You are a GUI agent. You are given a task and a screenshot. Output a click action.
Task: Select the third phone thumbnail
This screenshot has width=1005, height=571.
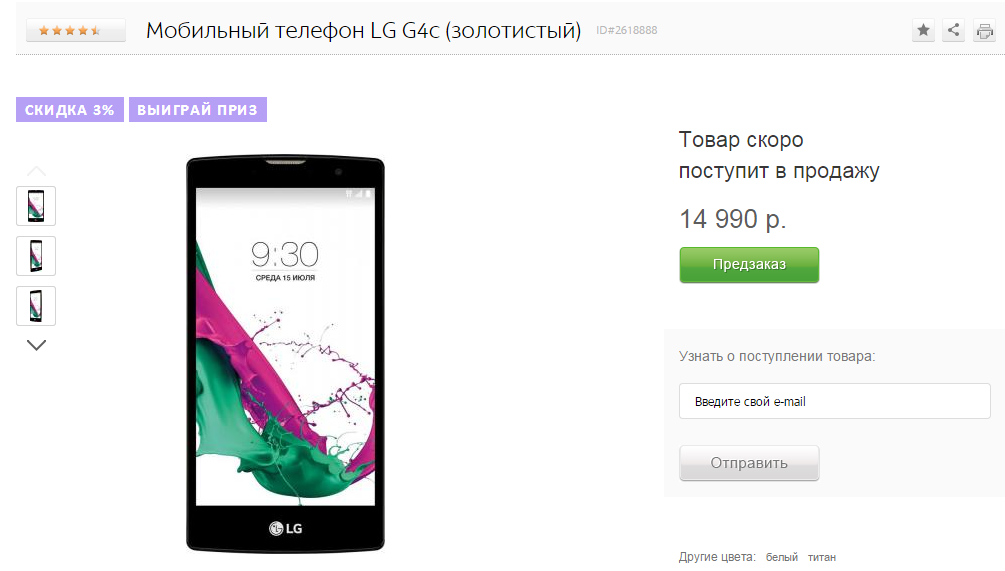36,306
